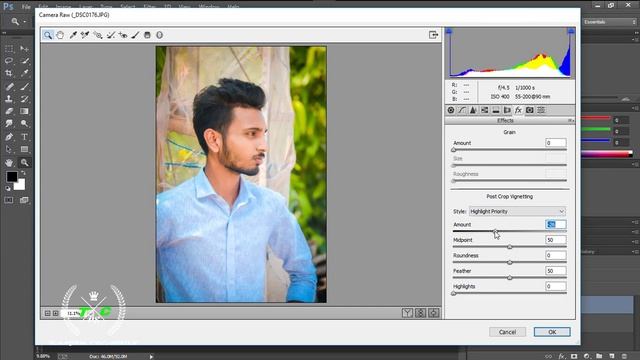The image size is (640, 360).
Task: Toggle Camera Raw full screen mode icon
Action: (x=433, y=35)
